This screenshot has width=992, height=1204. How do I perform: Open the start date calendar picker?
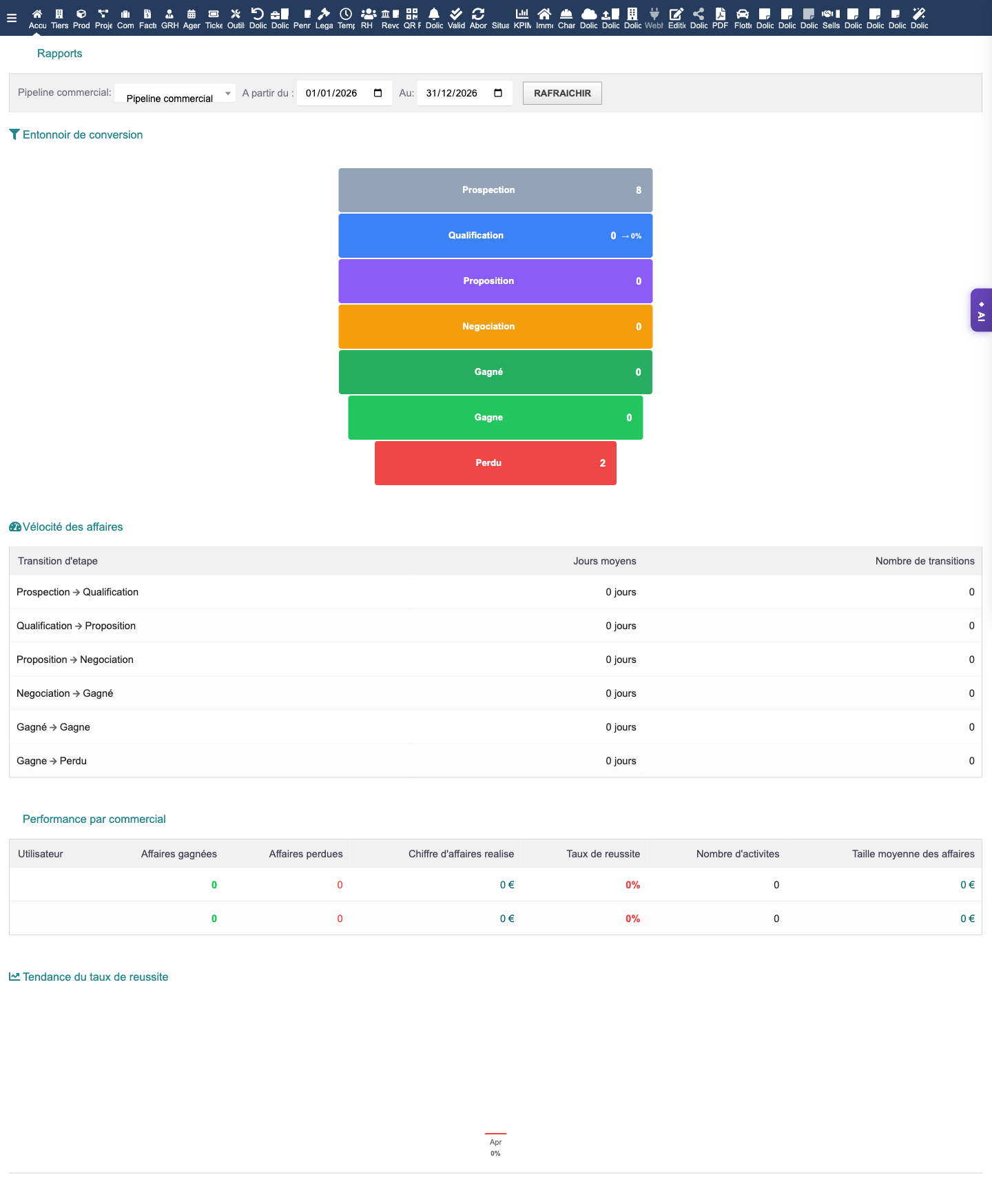(378, 93)
